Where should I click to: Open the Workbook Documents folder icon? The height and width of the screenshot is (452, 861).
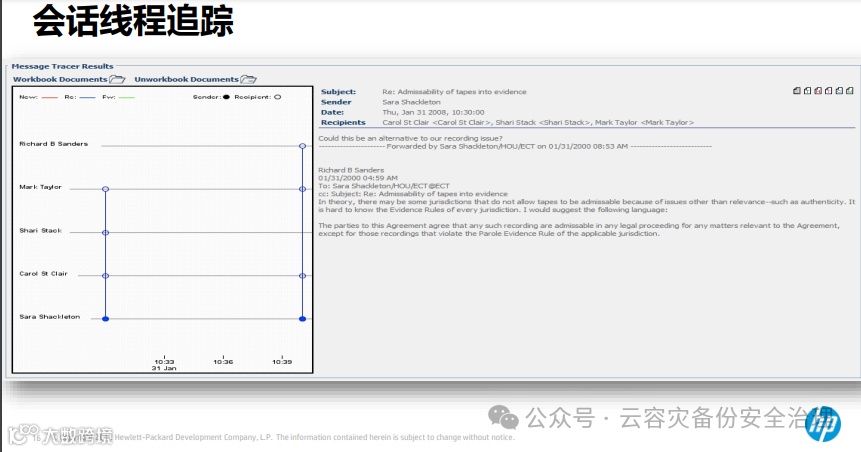point(117,79)
